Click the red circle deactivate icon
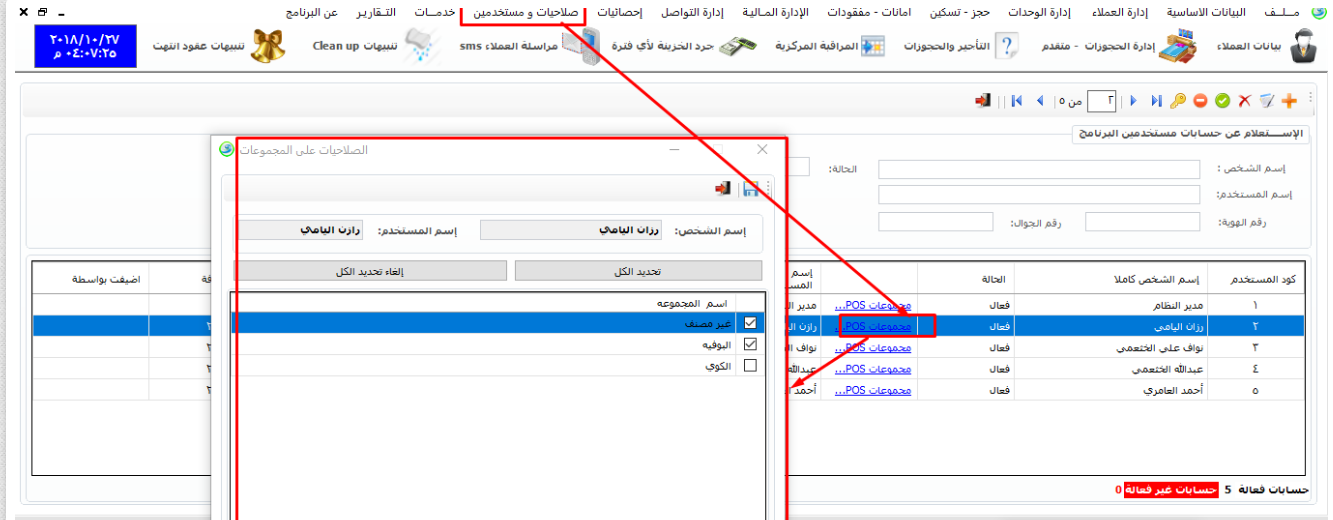Screen dimensions: 1333x520 (x=1200, y=101)
